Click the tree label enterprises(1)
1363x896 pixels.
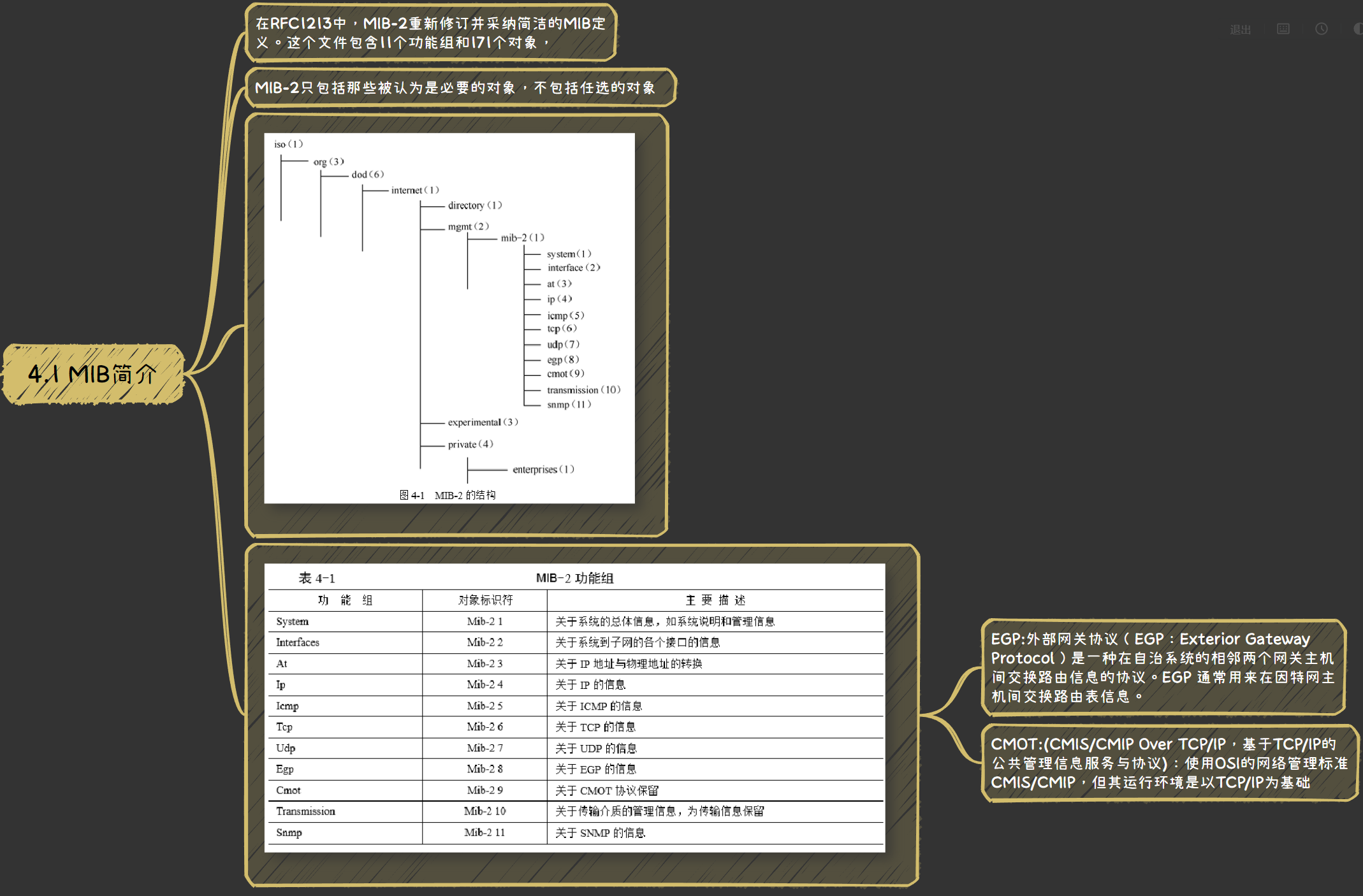coord(543,470)
